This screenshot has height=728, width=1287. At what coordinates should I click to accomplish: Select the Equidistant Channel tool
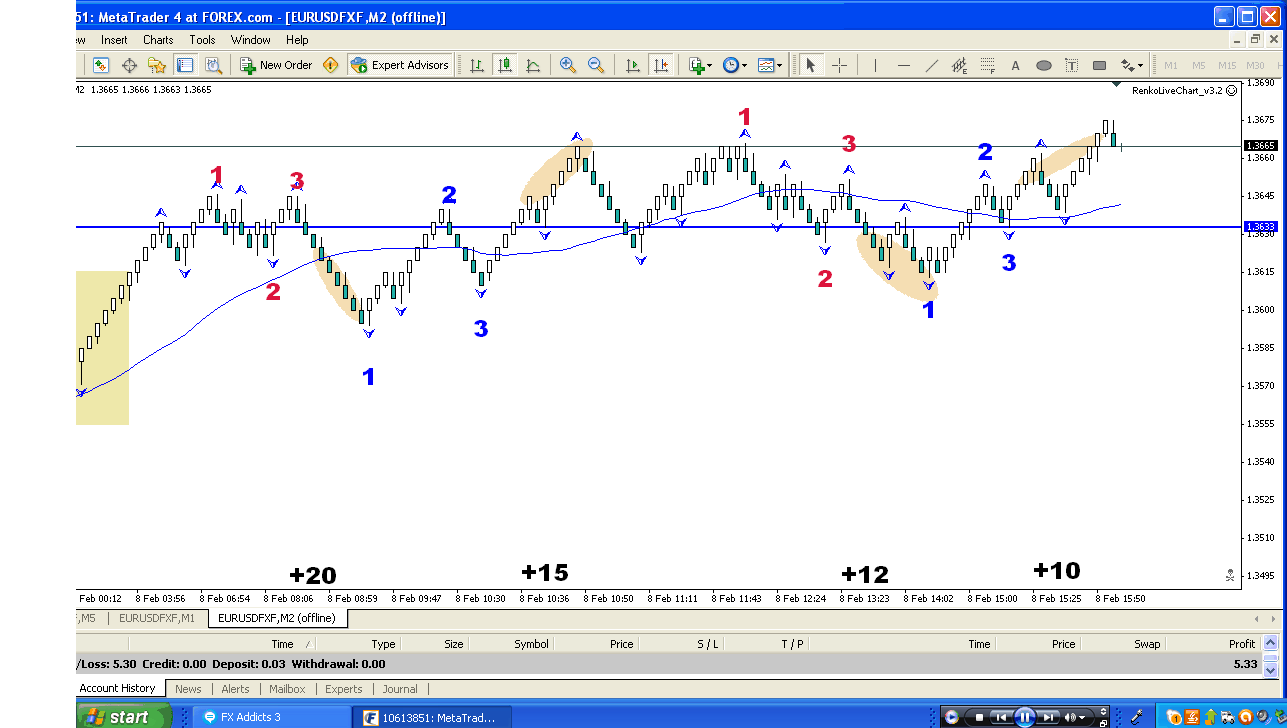click(959, 65)
